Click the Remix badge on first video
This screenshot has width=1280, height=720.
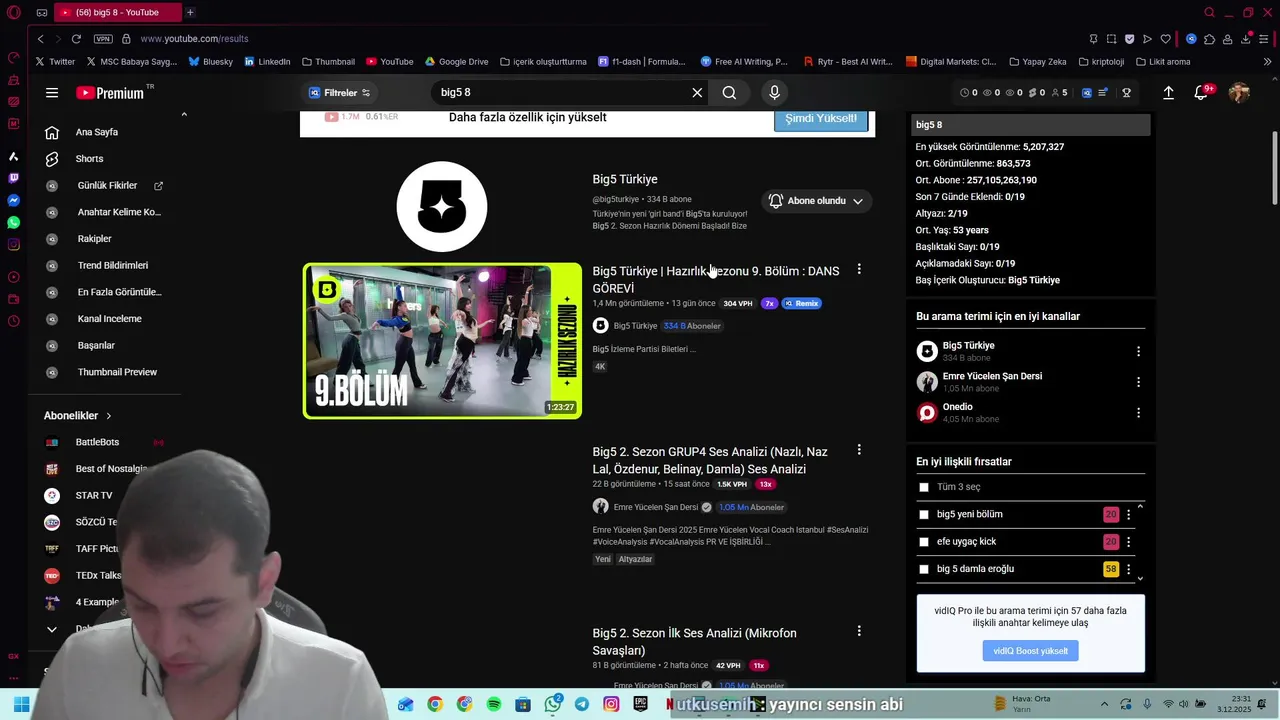[802, 303]
